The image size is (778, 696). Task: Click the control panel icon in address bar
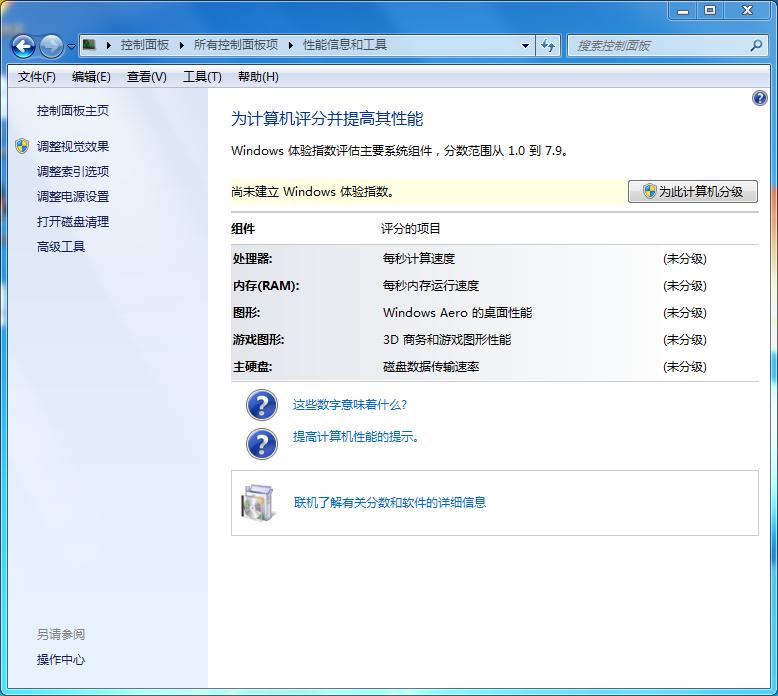pyautogui.click(x=89, y=45)
